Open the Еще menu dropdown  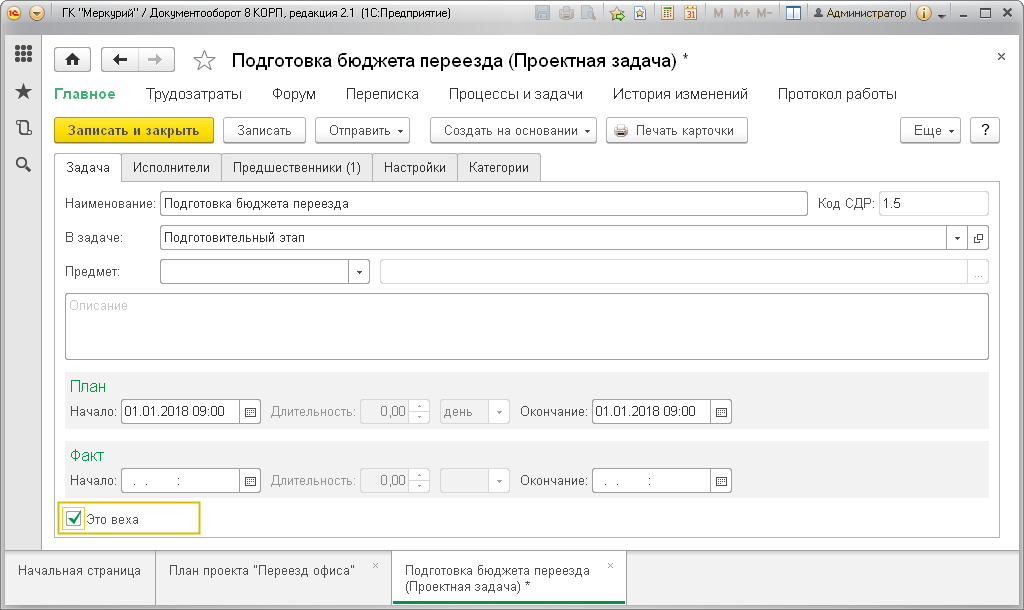click(931, 130)
